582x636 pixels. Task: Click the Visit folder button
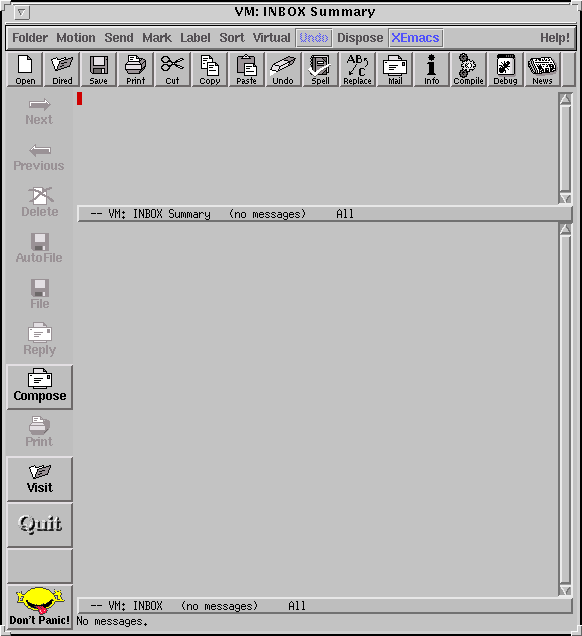pos(40,479)
